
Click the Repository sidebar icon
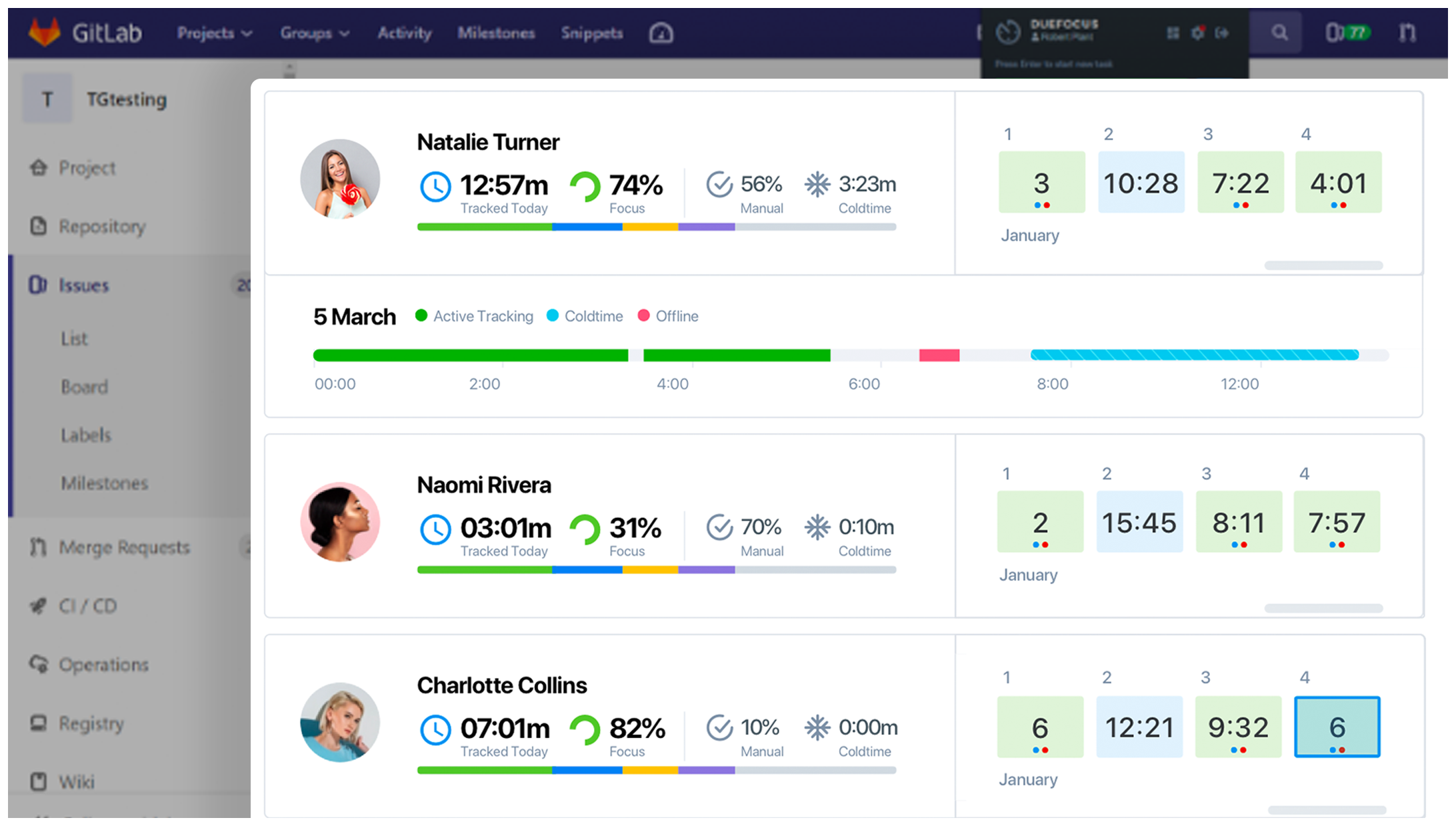point(39,226)
